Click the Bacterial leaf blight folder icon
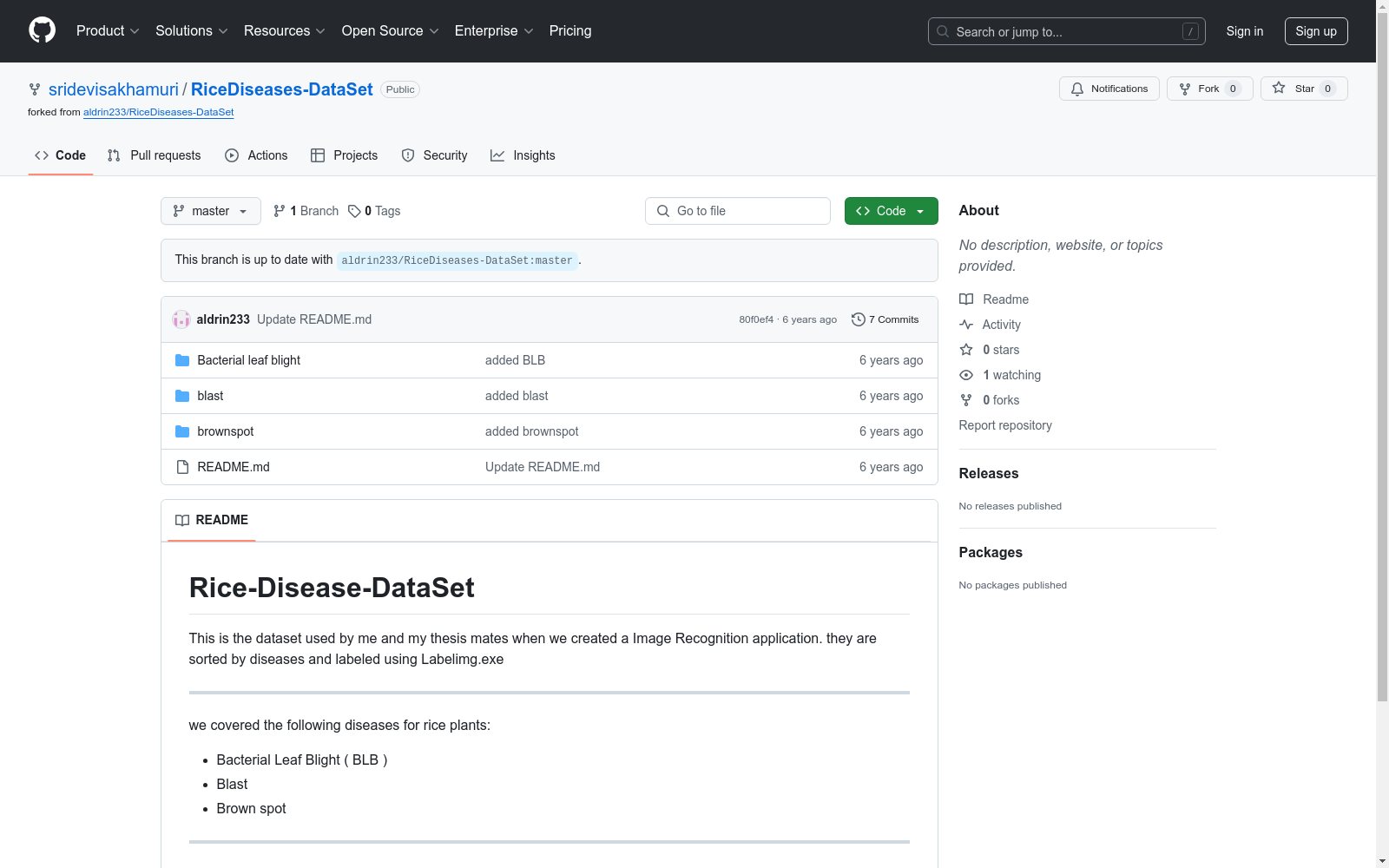1389x868 pixels. [x=182, y=360]
